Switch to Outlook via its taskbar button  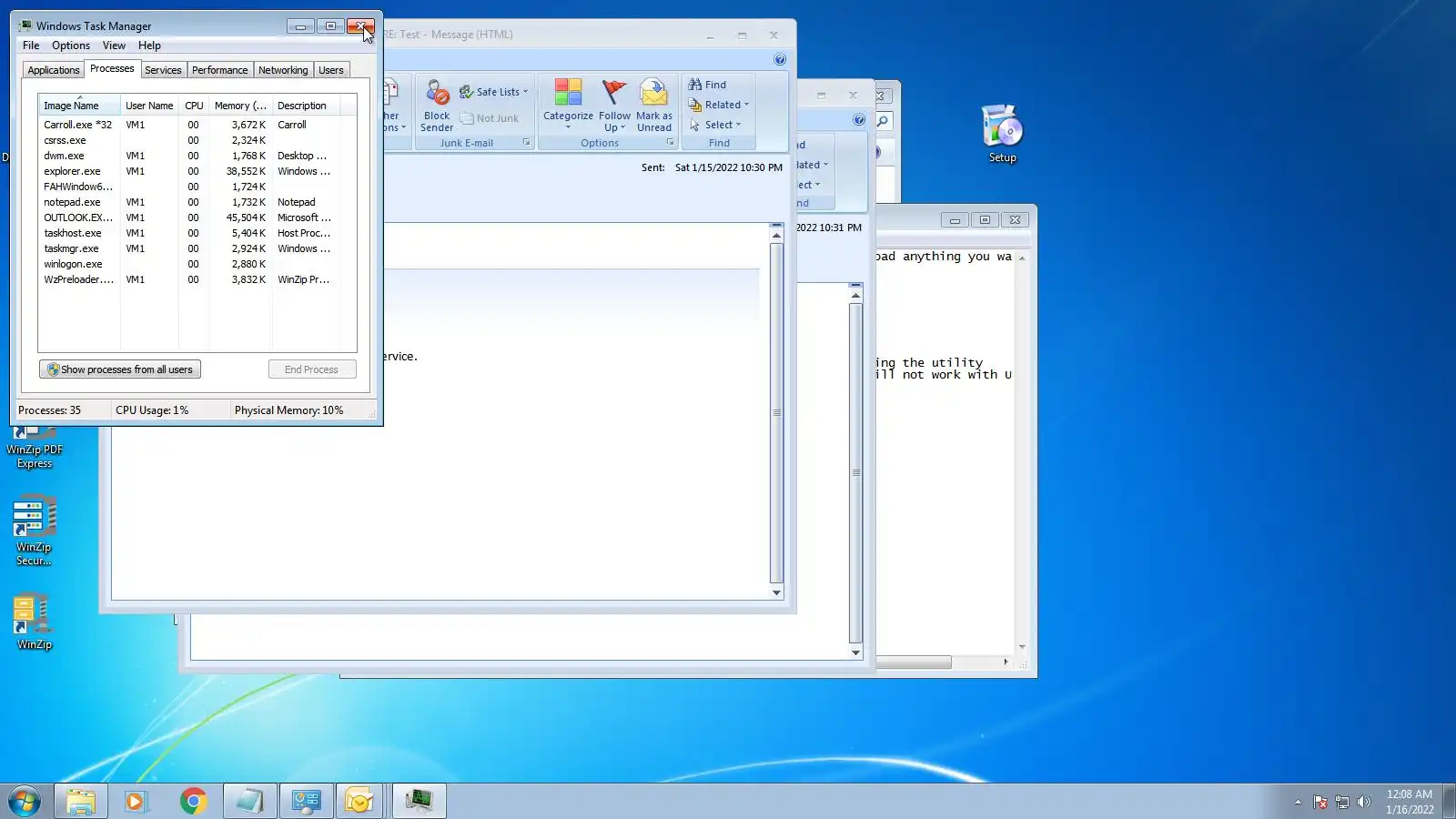click(360, 802)
